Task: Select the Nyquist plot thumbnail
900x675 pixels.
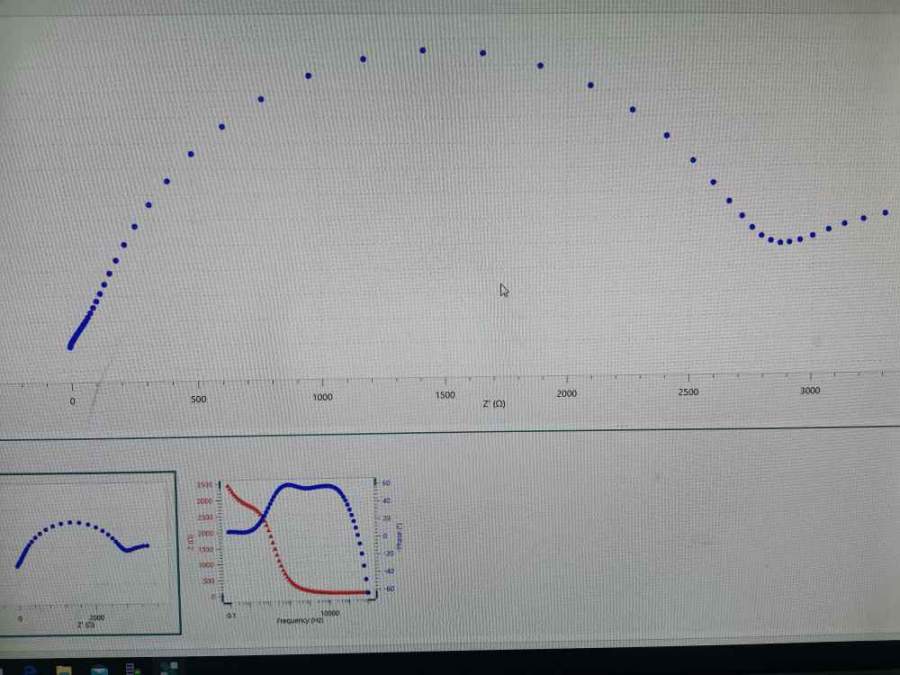Action: [90, 553]
